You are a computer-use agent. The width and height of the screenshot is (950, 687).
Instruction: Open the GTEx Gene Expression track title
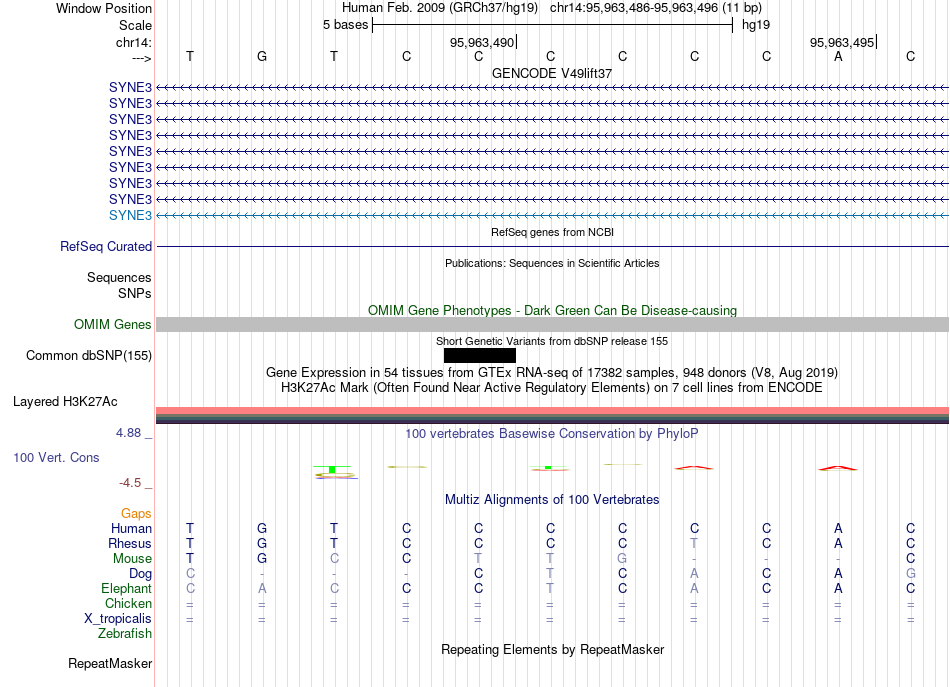point(552,373)
